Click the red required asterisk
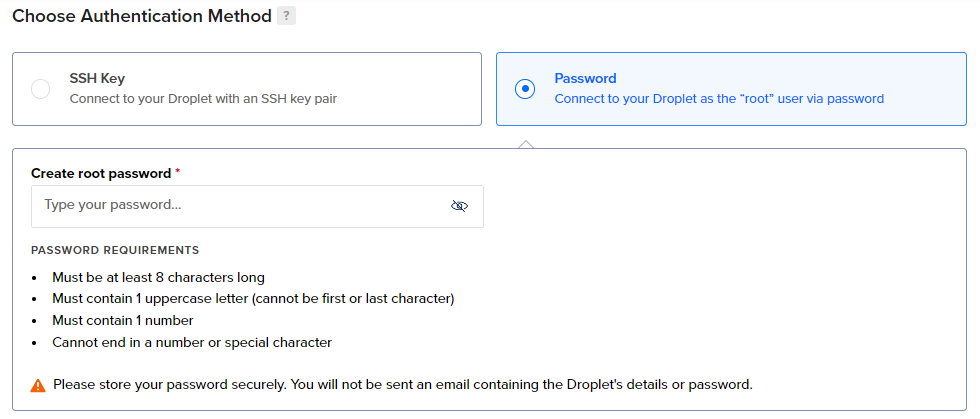The image size is (980, 419). click(x=178, y=172)
